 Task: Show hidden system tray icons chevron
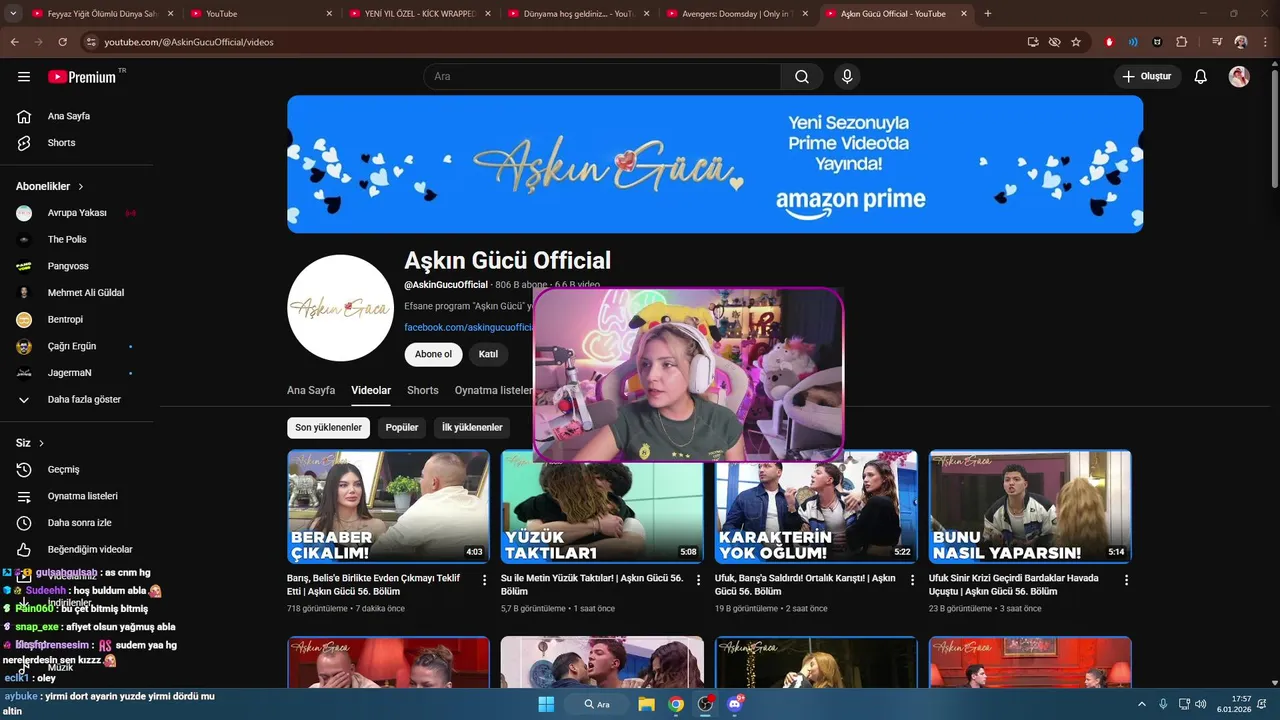point(1142,704)
